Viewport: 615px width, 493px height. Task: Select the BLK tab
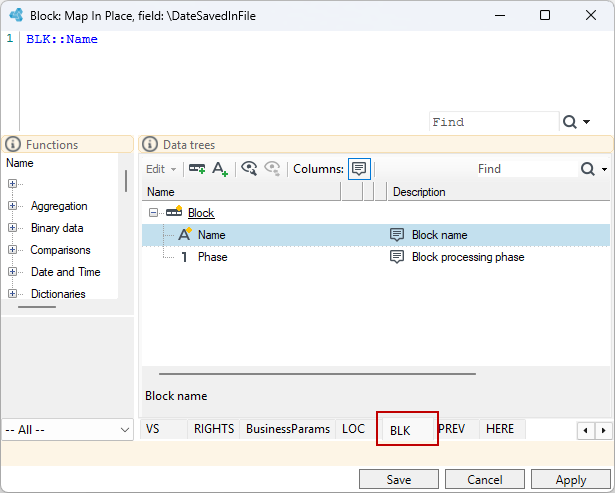click(407, 430)
